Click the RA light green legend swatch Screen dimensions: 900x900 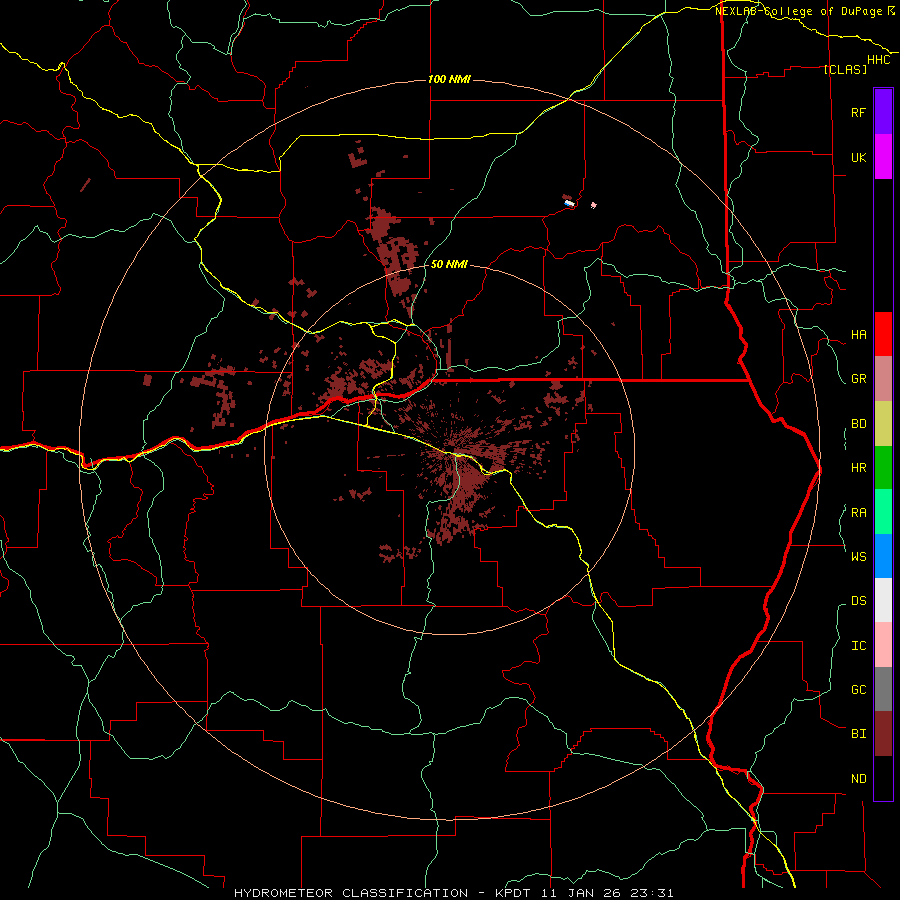pos(883,512)
